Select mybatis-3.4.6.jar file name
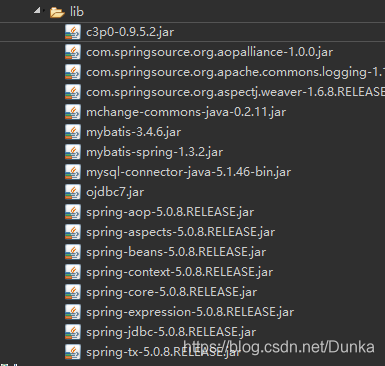This screenshot has height=366, width=385. point(134,132)
